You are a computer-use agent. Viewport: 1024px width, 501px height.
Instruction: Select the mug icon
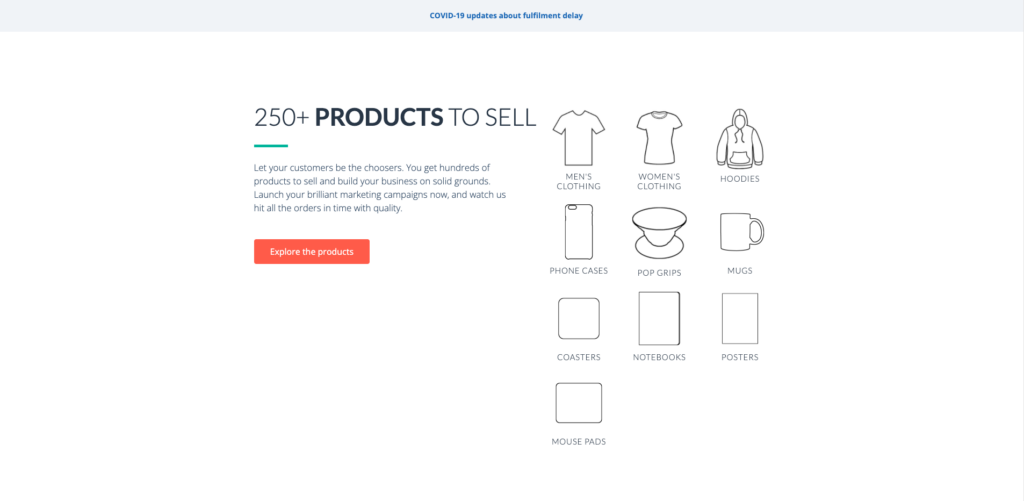(x=741, y=231)
